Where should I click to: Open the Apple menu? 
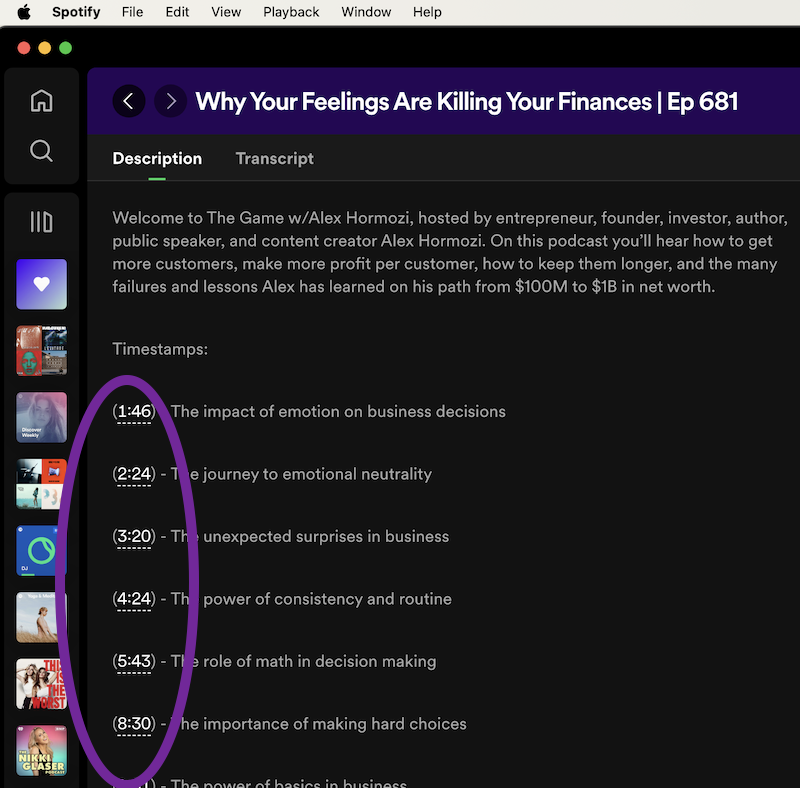(24, 12)
